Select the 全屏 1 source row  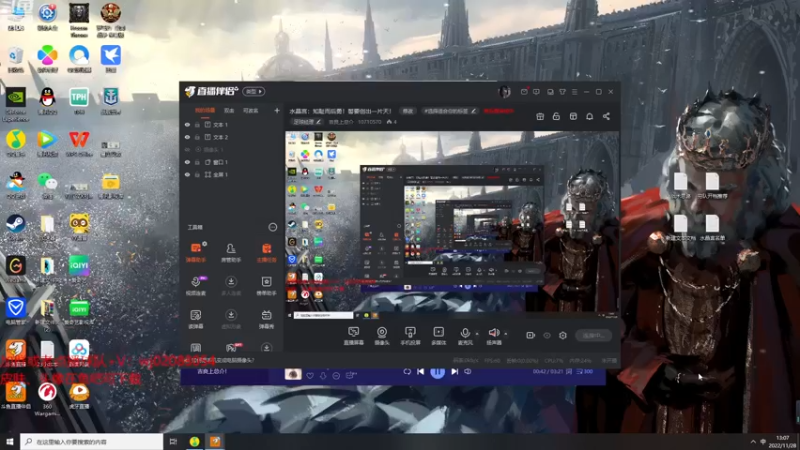click(232, 174)
